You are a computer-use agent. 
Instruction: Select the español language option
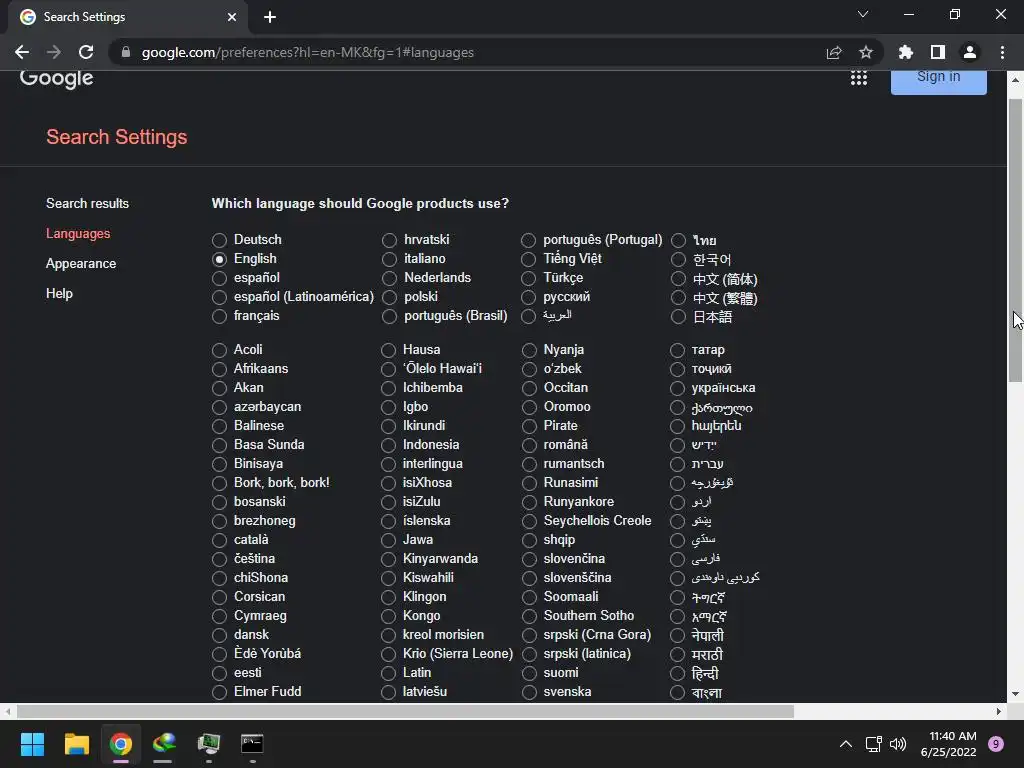tap(219, 278)
